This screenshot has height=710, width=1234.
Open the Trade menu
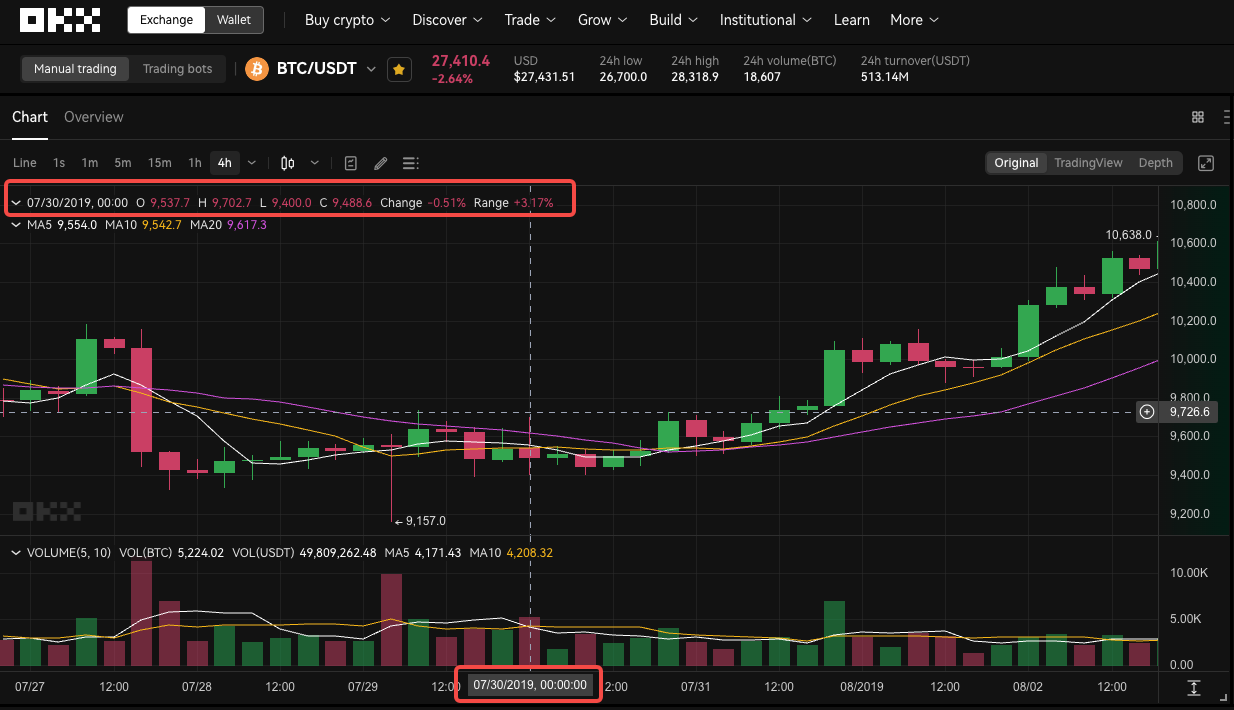pos(530,20)
